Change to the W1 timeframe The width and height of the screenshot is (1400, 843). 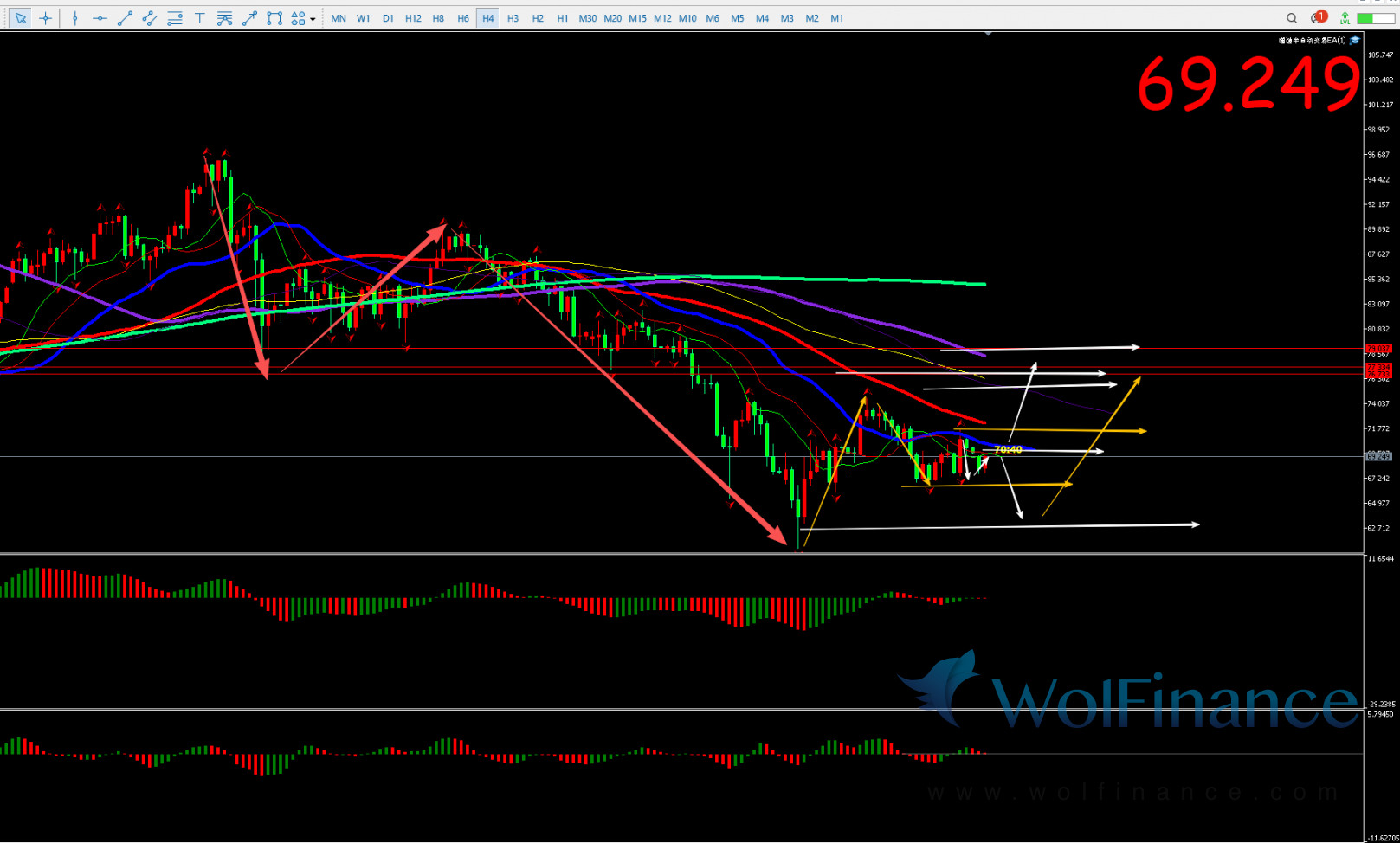(x=364, y=18)
